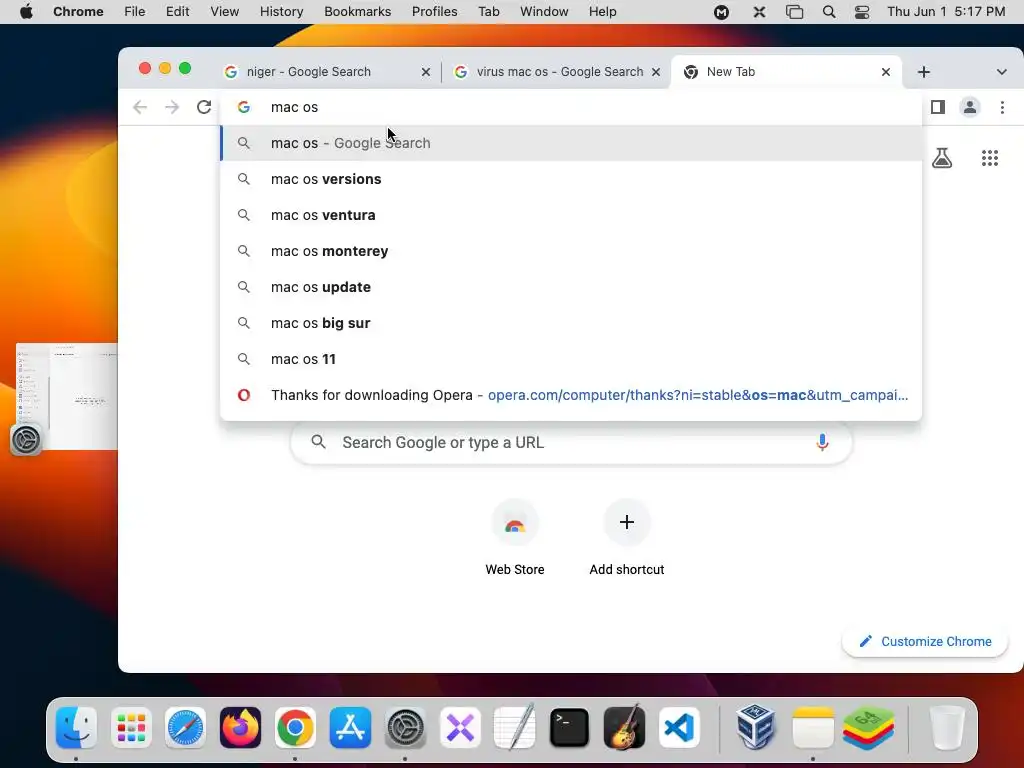Open the Profiles menu
The image size is (1024, 768).
pyautogui.click(x=434, y=12)
